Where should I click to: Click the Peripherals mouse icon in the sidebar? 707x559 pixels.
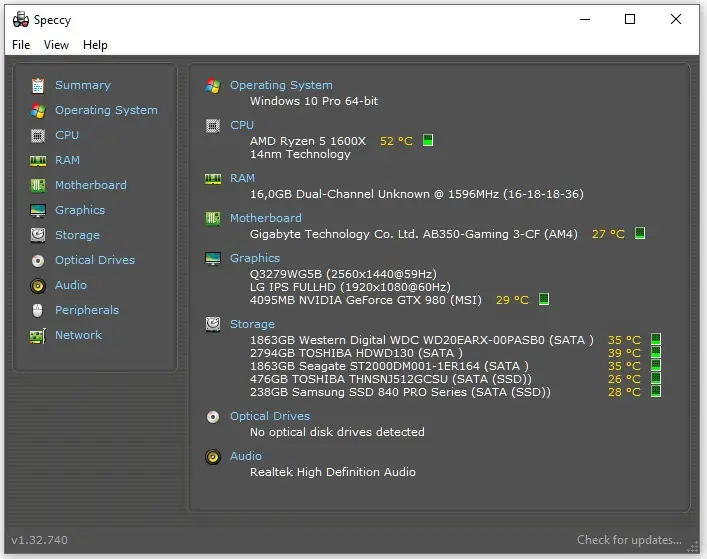38,311
